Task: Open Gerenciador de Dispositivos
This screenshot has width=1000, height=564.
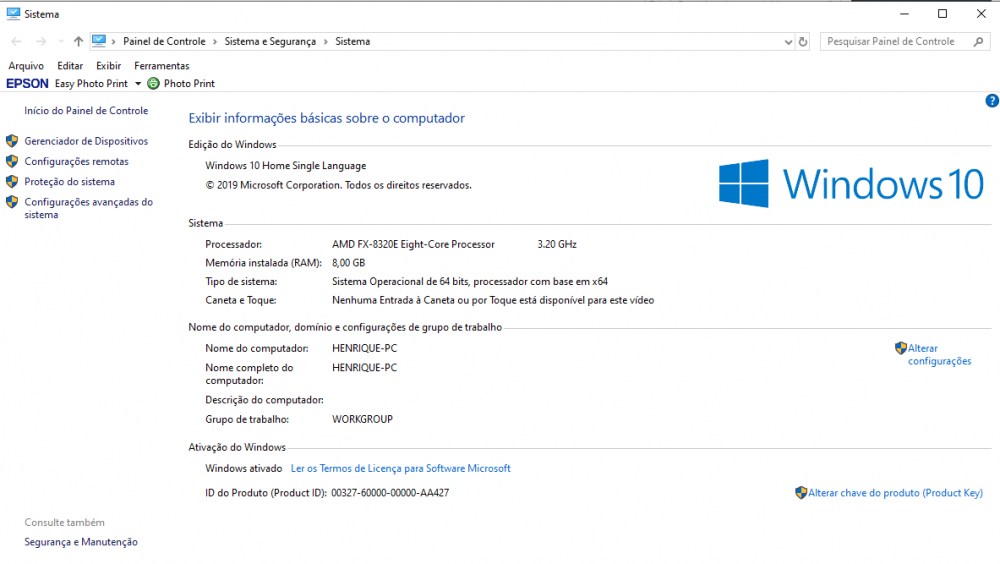Action: (86, 141)
